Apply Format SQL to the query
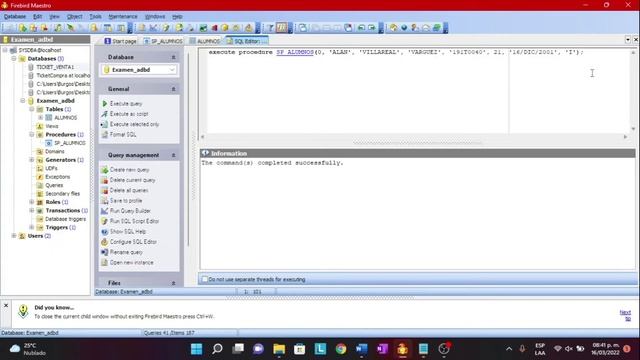 pos(122,134)
